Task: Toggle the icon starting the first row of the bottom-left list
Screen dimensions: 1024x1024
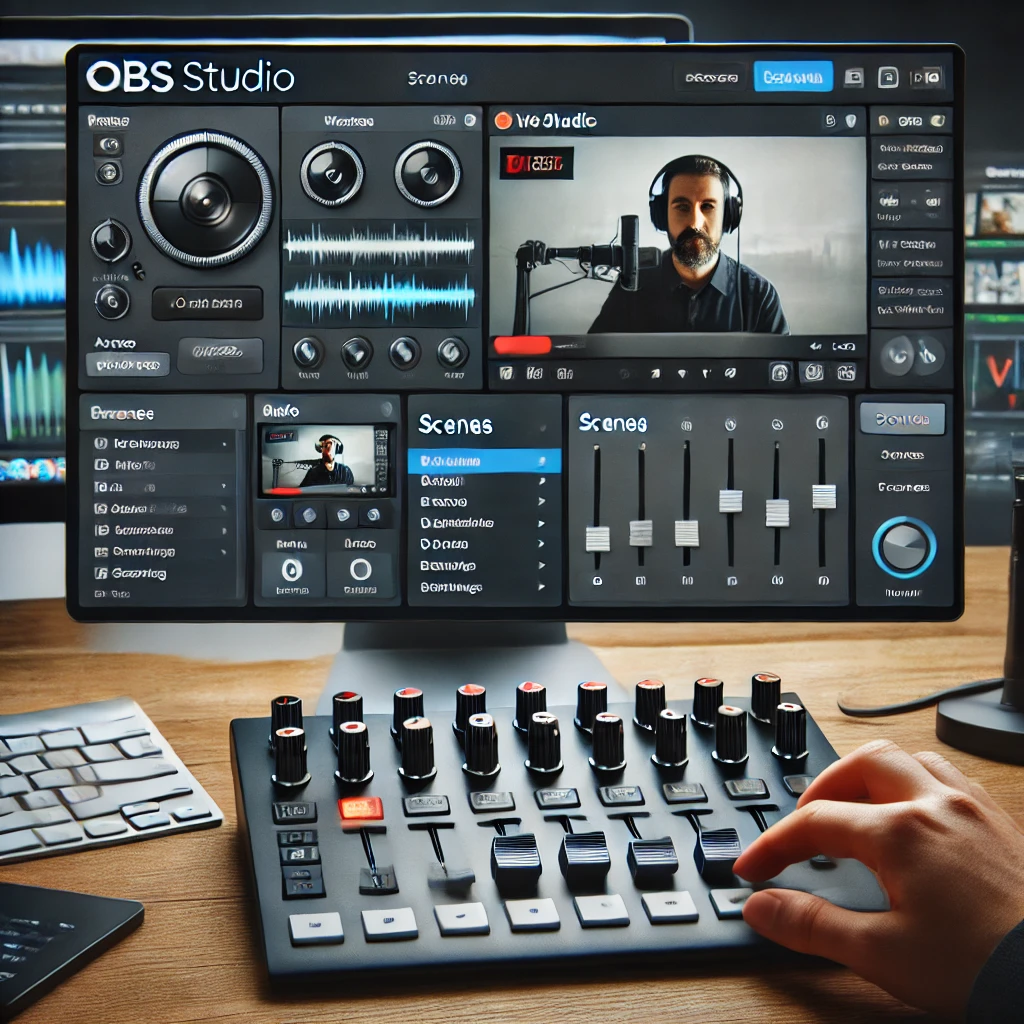Action: pyautogui.click(x=101, y=443)
